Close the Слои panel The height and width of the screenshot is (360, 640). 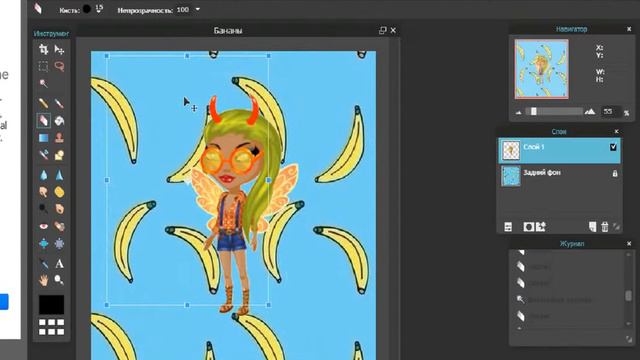[616, 131]
